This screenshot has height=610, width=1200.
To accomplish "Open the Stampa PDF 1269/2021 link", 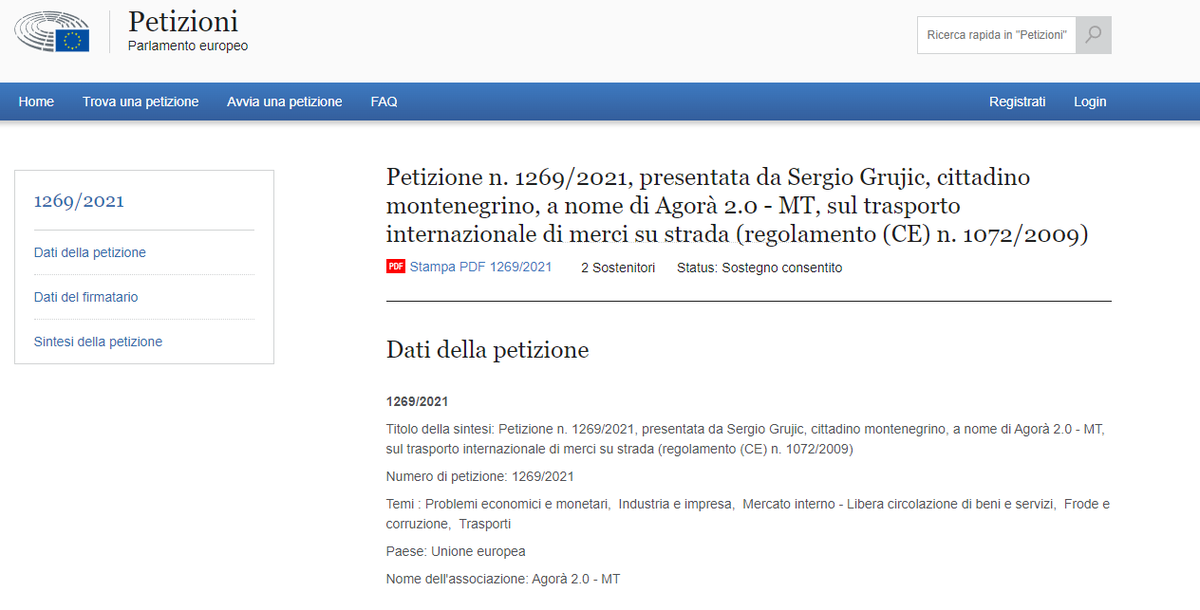I will coord(481,268).
